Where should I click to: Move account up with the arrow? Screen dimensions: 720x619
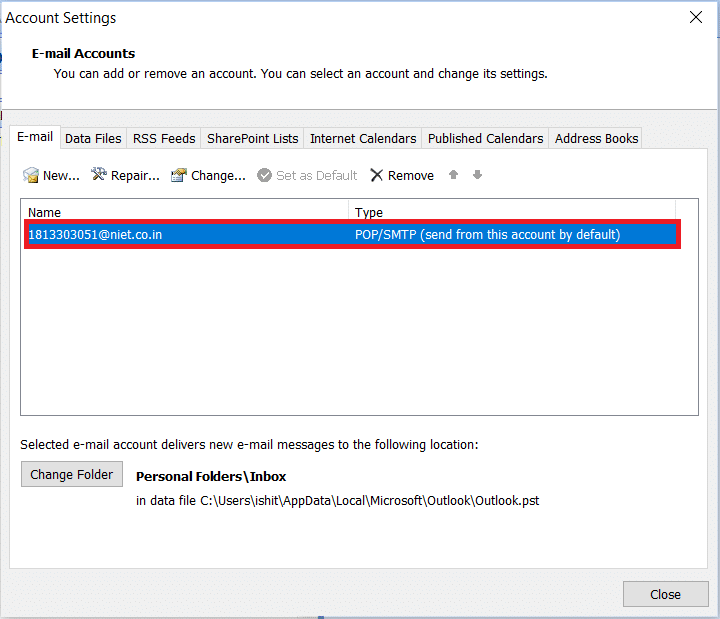pos(453,174)
